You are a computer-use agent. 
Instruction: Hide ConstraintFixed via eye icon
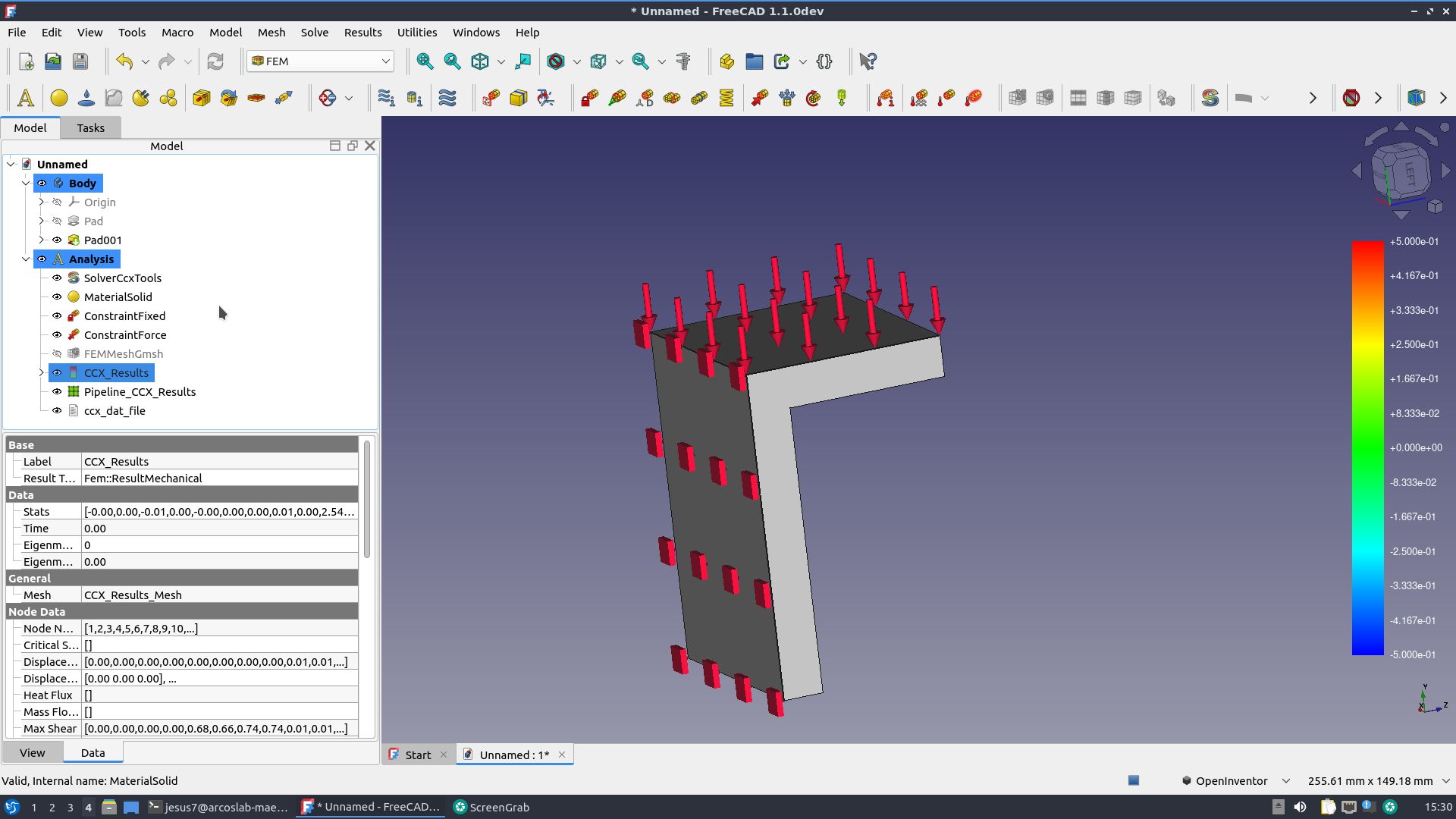point(57,316)
